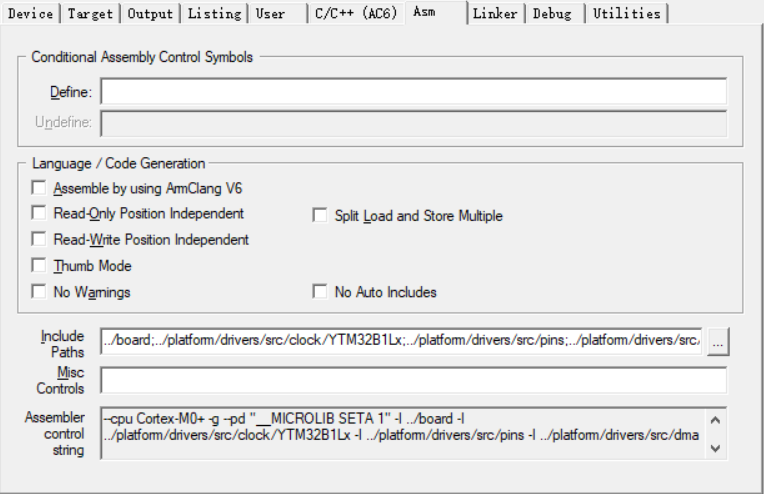Open the User tab
Image resolution: width=764 pixels, height=494 pixels.
(x=270, y=14)
